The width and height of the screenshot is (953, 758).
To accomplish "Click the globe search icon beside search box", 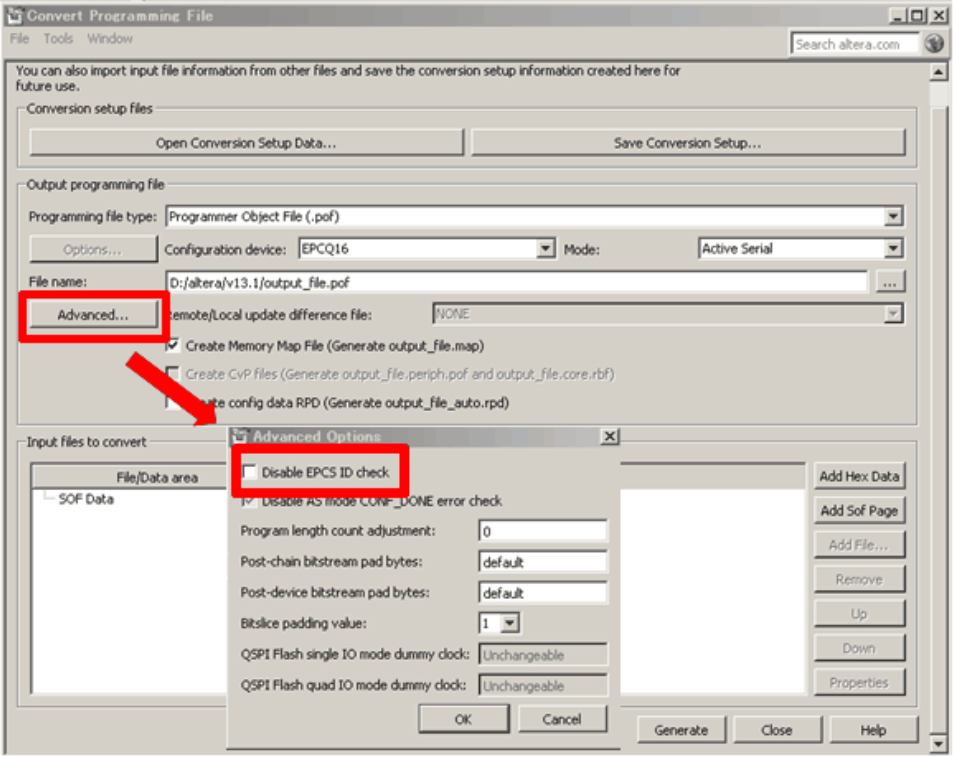I will 934,43.
